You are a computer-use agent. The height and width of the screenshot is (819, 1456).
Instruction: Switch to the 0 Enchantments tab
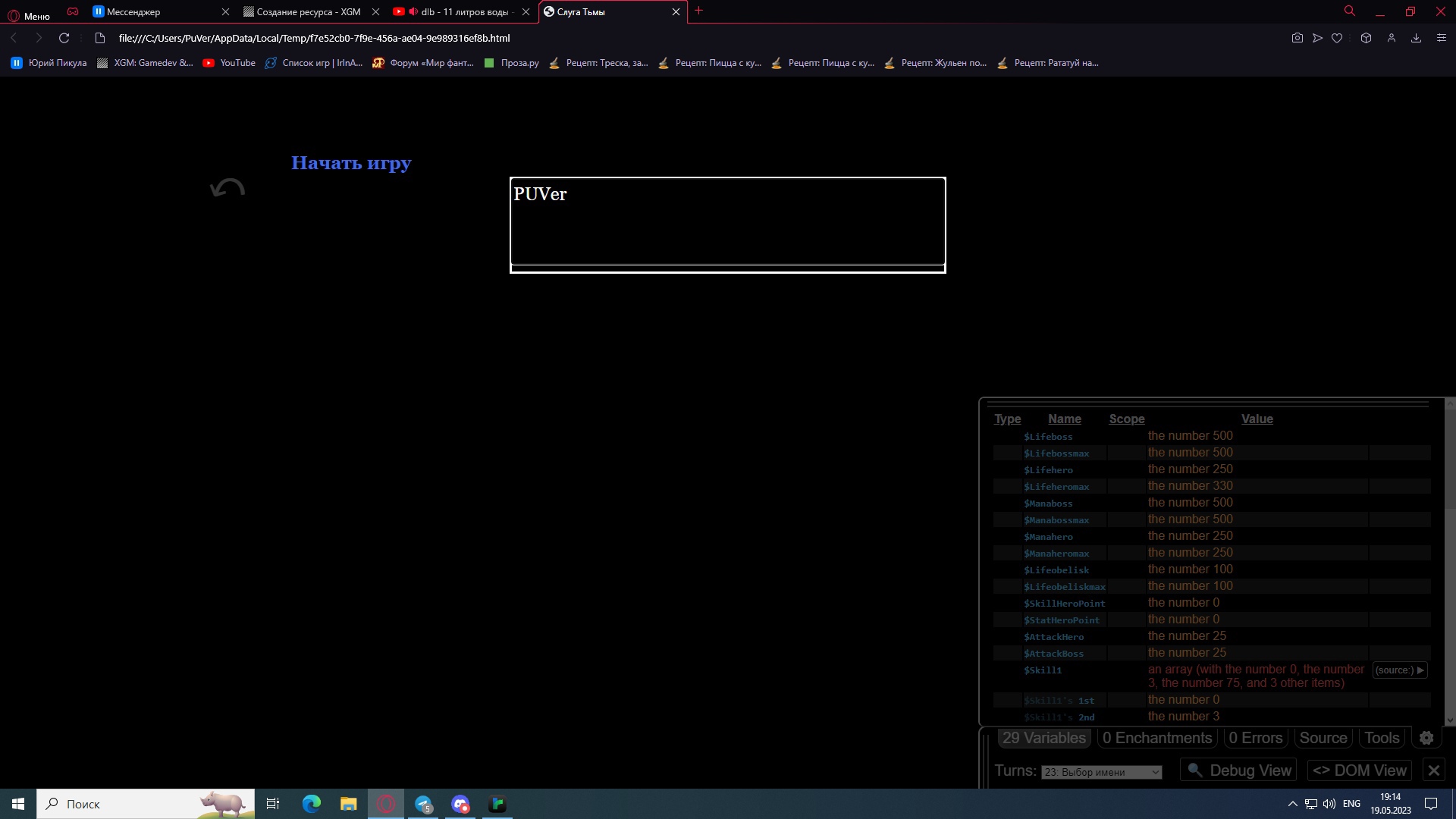(x=1157, y=738)
